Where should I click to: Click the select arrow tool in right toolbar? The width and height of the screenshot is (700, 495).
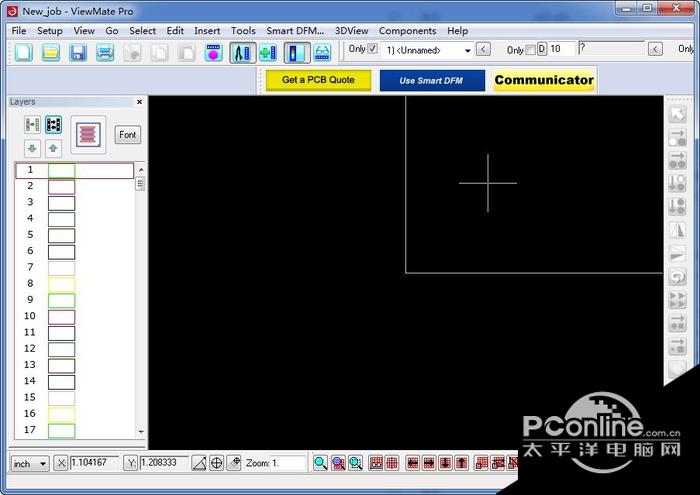pos(677,114)
